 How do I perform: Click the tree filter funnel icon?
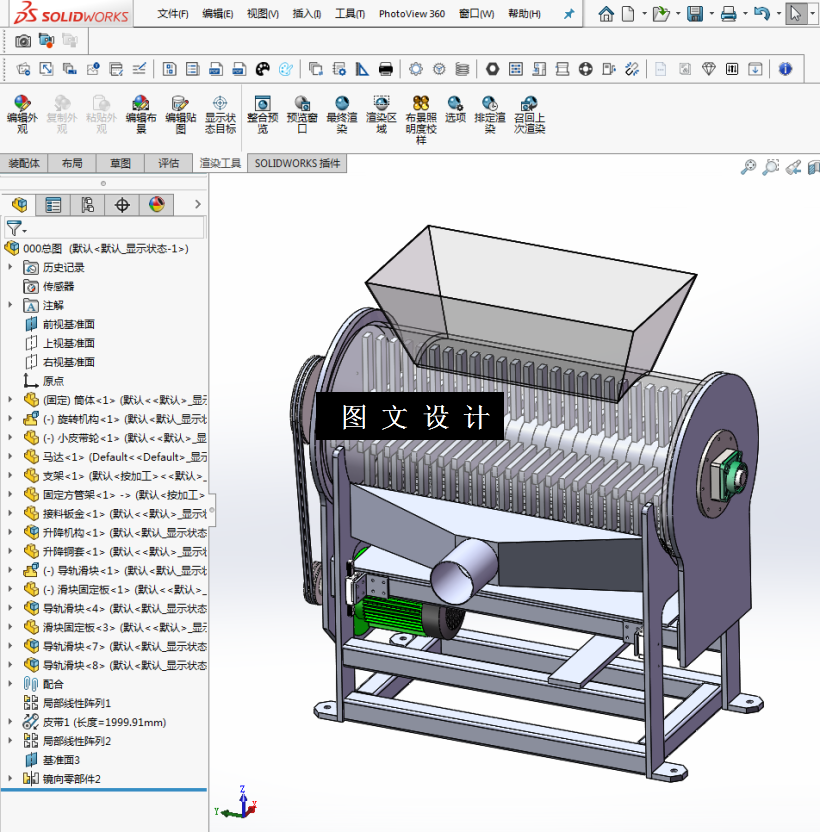pyautogui.click(x=14, y=228)
